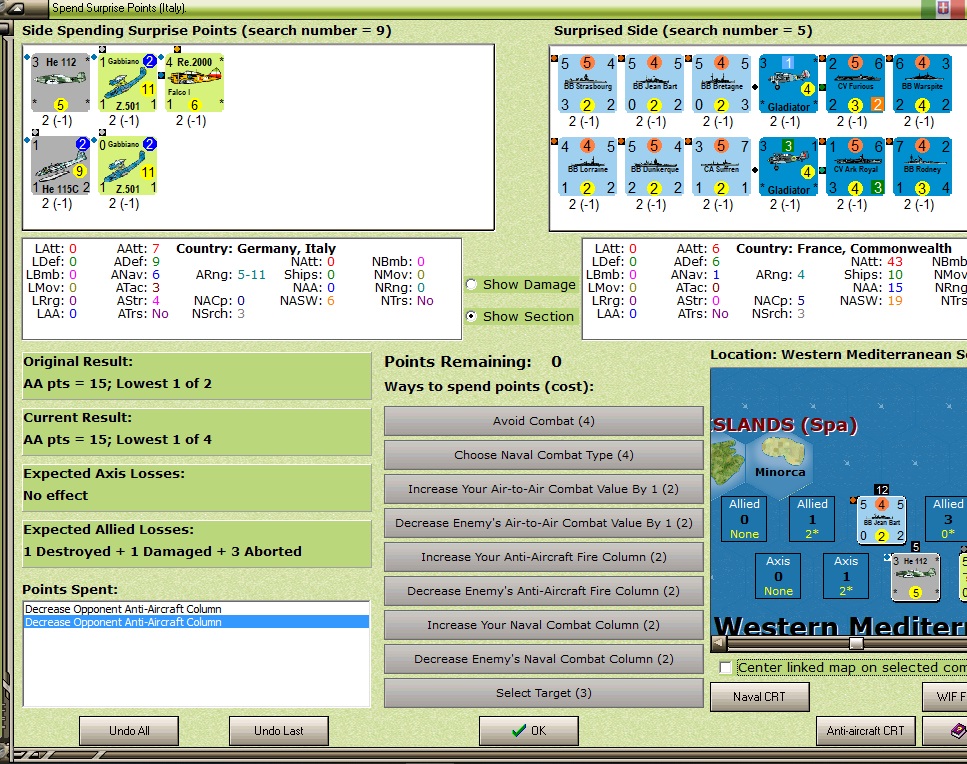Select the Re.2000 Falco I aircraft counter
Screen dimensions: 967x764
click(x=194, y=83)
